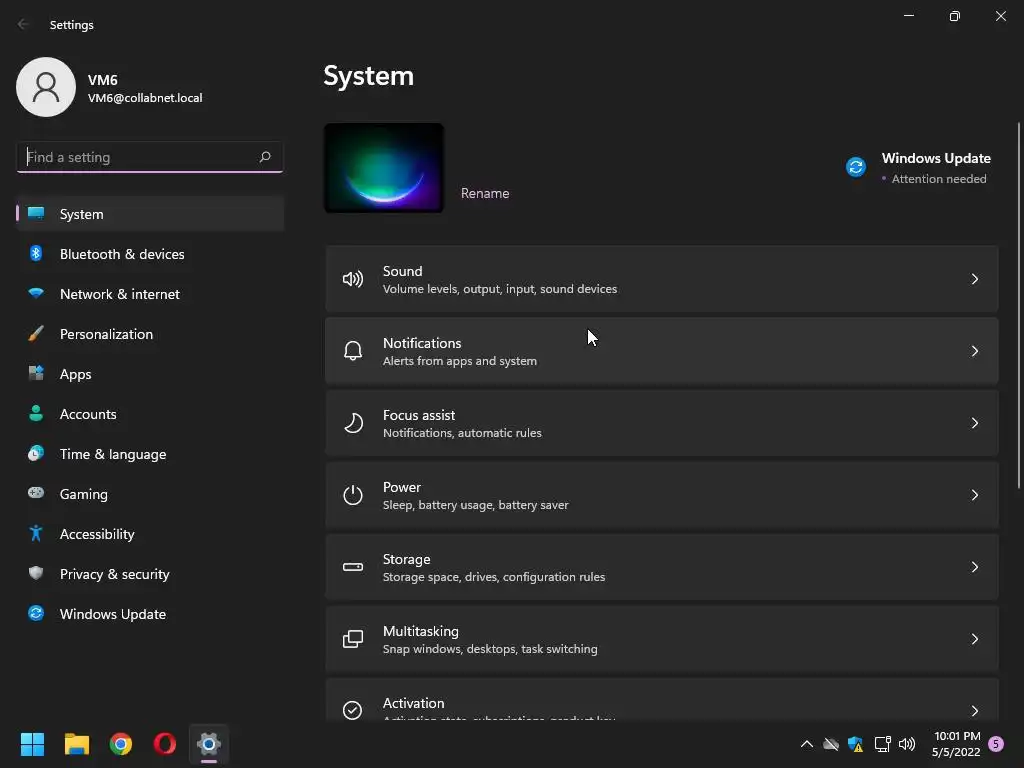Image resolution: width=1024 pixels, height=768 pixels.
Task: Click the Multitasking windows icon
Action: coord(353,639)
